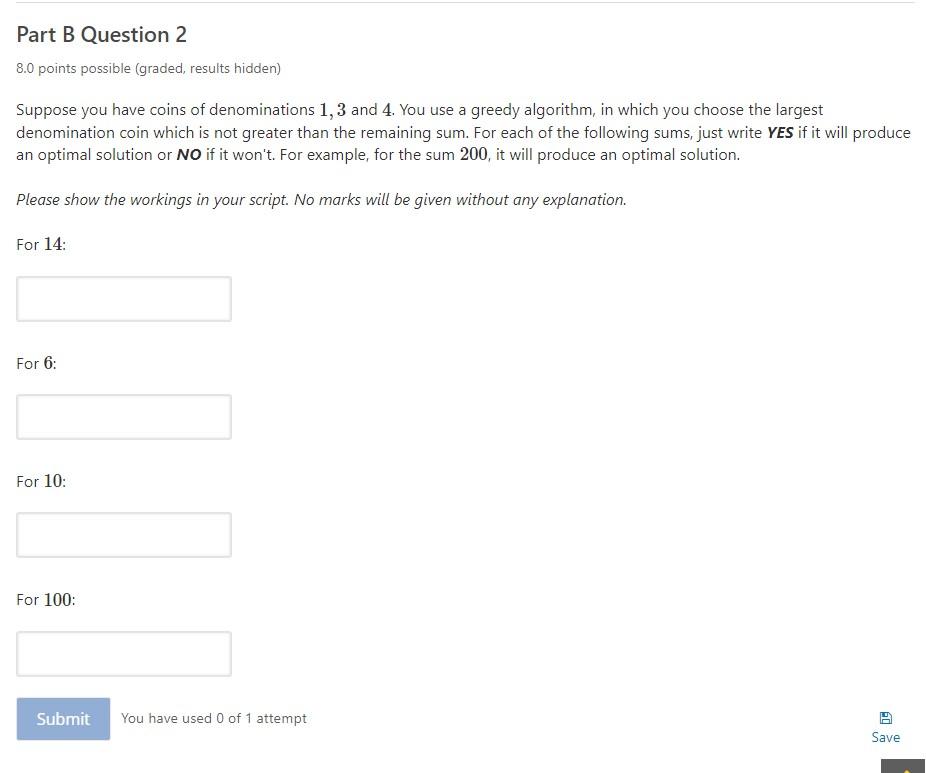Place cursor in the first answer box
The image size is (926, 773).
click(x=123, y=298)
